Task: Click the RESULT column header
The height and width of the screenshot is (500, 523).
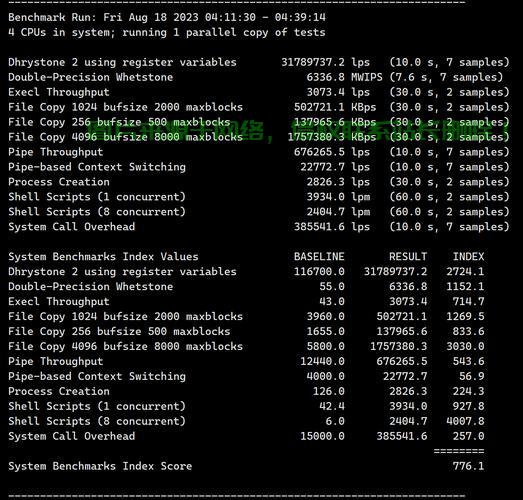Action: coord(408,257)
